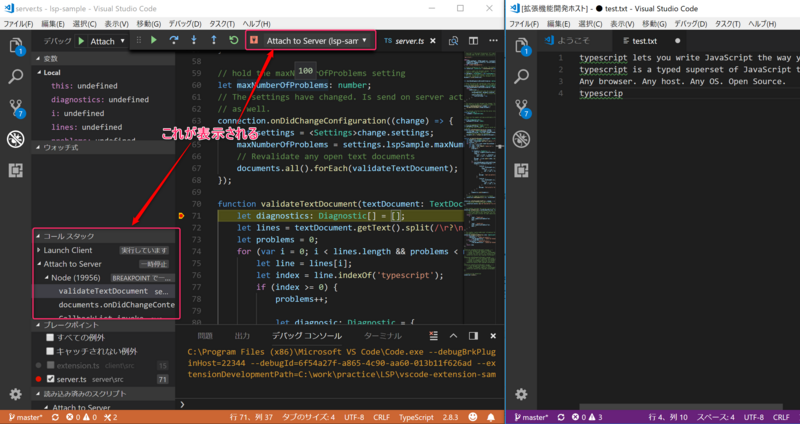Image resolution: width=800 pixels, height=424 pixels.
Task: Open settings gear in right window
Action: [x=521, y=394]
